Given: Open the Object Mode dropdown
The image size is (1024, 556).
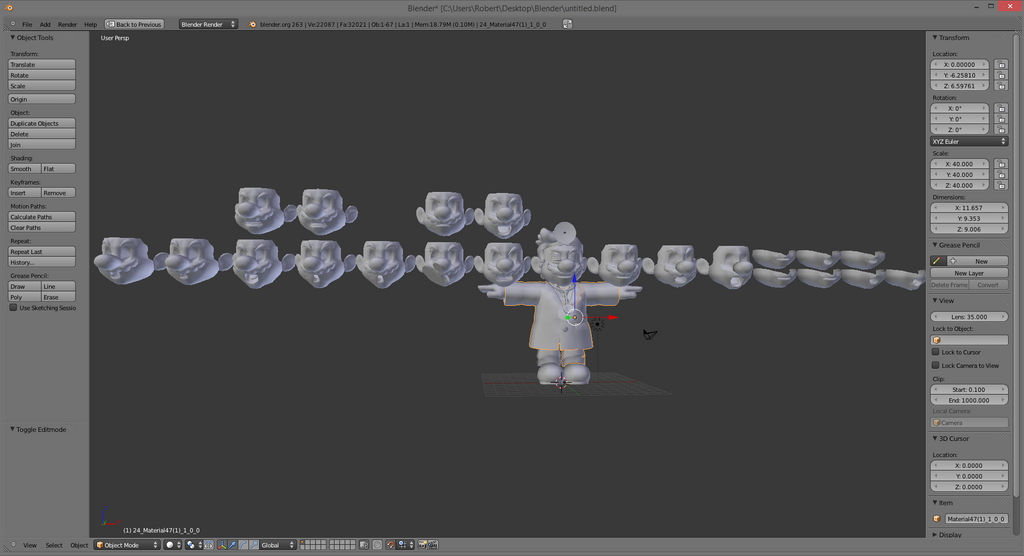Looking at the screenshot, I should (127, 545).
